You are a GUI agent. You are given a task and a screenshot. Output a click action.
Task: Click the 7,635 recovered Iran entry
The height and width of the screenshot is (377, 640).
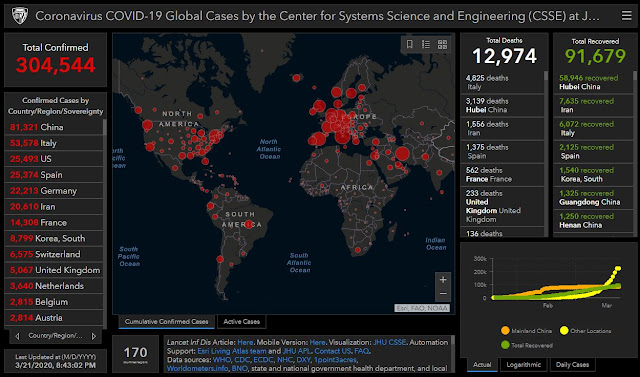tap(593, 105)
